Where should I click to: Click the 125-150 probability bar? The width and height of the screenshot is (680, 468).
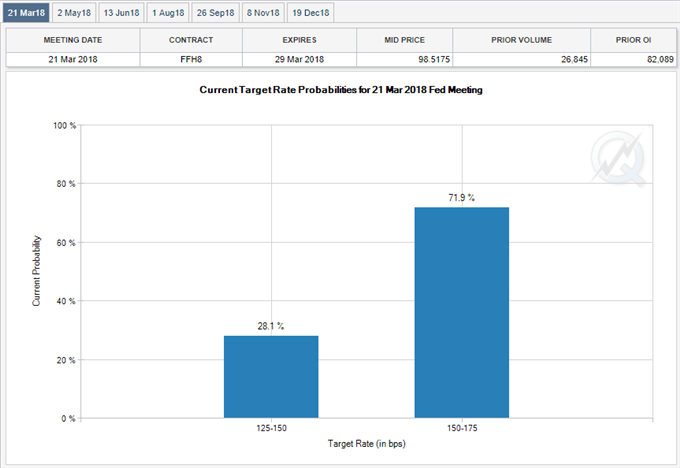point(271,377)
